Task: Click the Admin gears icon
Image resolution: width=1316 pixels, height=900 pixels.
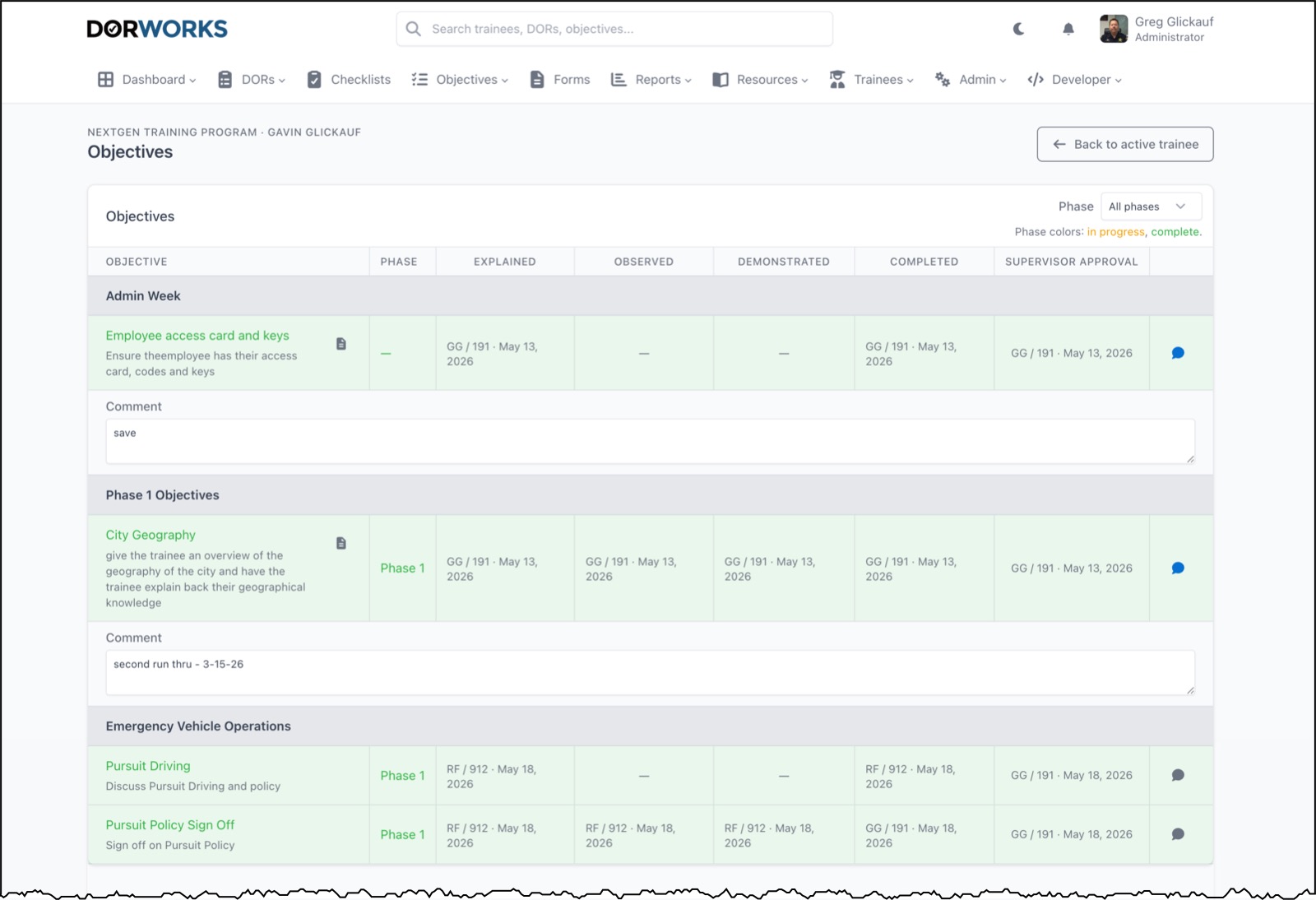Action: point(943,80)
